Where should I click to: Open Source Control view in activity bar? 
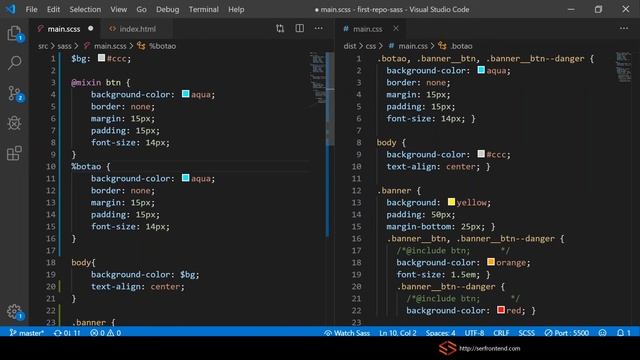[x=14, y=93]
